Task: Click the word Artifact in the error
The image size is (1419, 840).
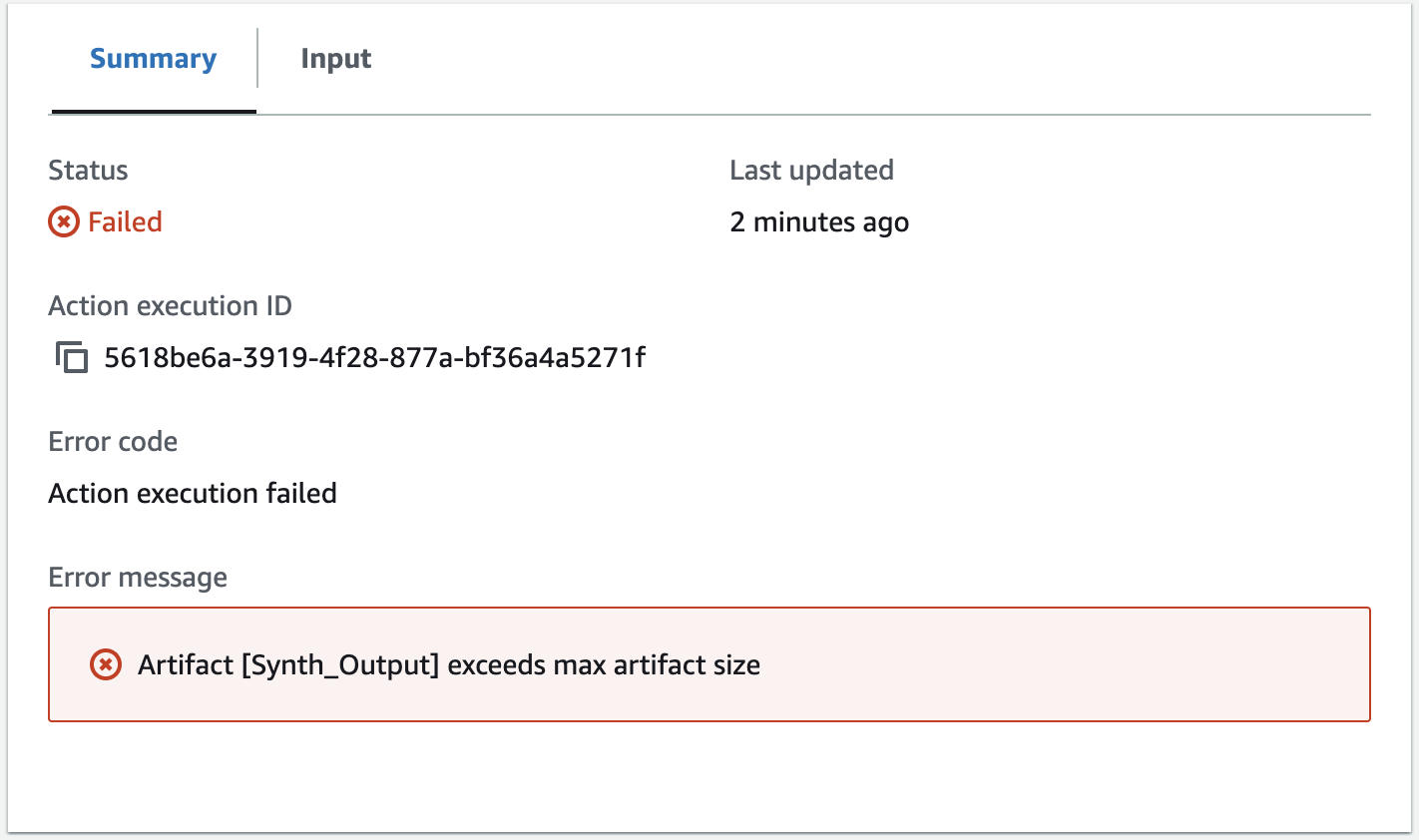Action: click(x=186, y=665)
